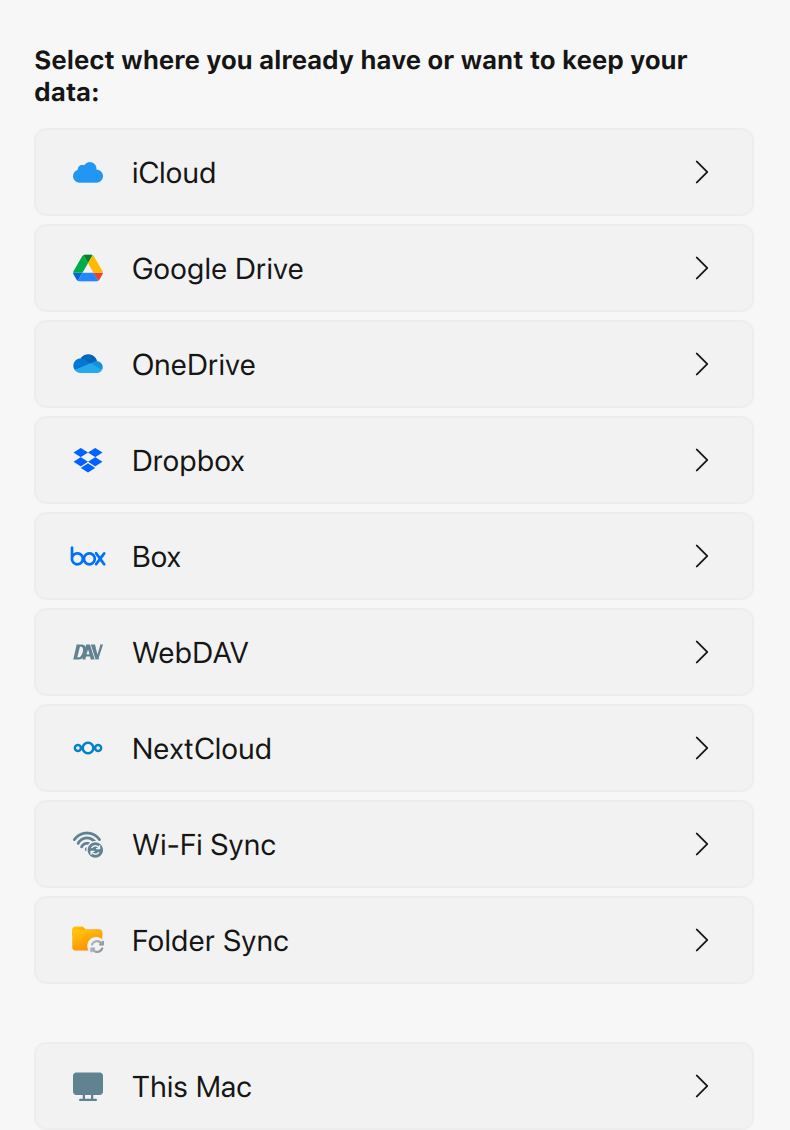Open the OneDrive row chevron
Viewport: 790px width, 1130px height.
[x=701, y=364]
